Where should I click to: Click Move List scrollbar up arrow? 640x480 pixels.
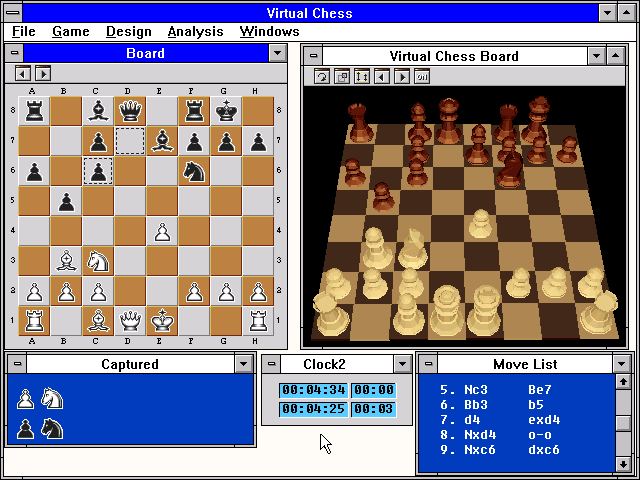click(623, 382)
